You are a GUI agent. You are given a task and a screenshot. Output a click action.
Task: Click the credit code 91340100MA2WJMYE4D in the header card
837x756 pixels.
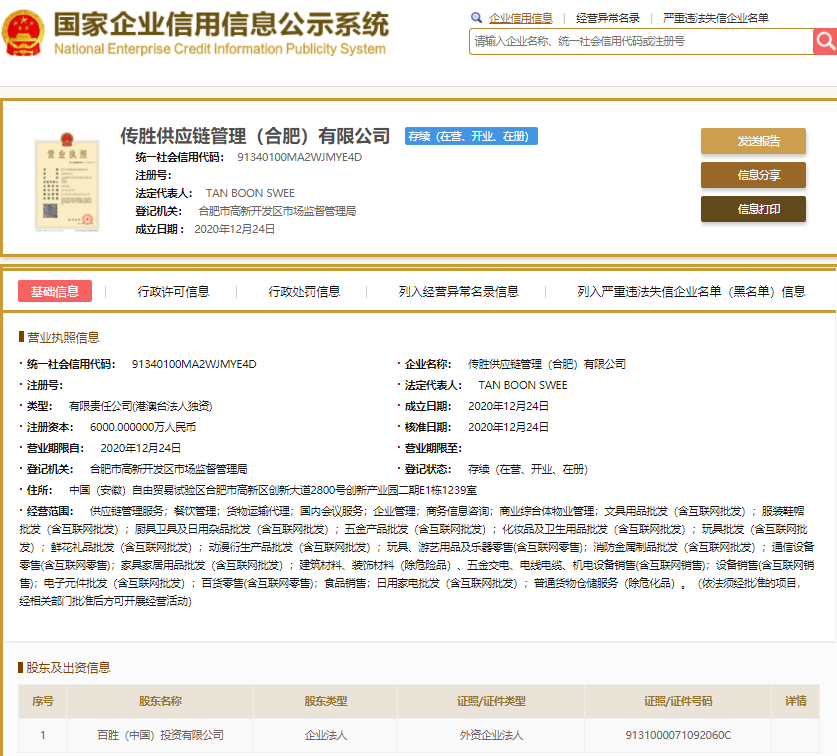tap(299, 157)
